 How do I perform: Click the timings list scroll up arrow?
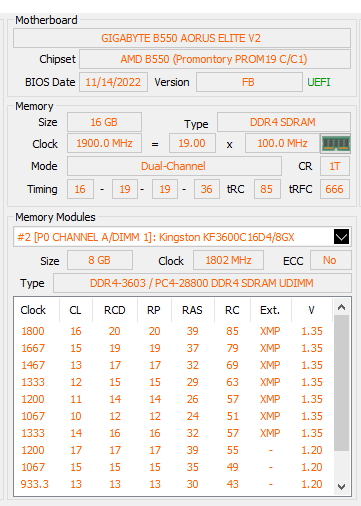click(x=341, y=307)
